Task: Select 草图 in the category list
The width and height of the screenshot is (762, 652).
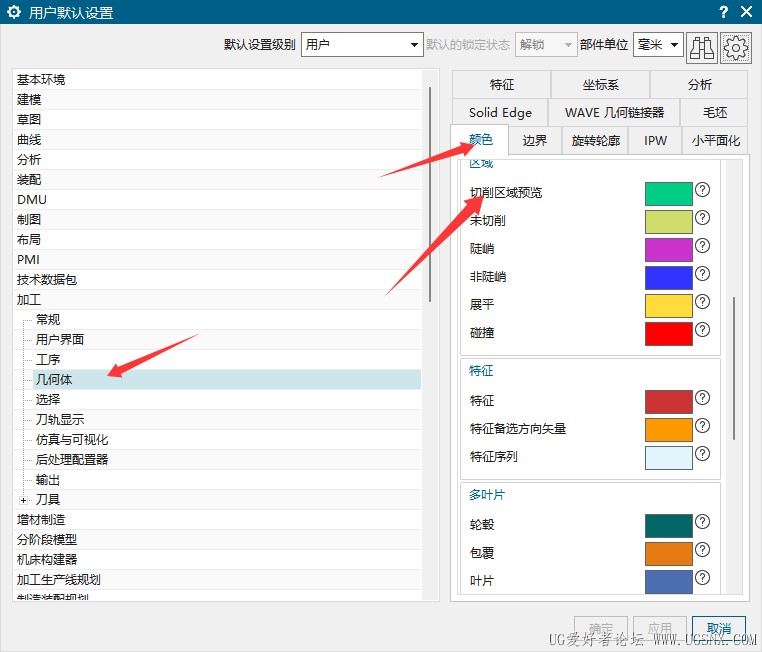Action: [x=217, y=120]
